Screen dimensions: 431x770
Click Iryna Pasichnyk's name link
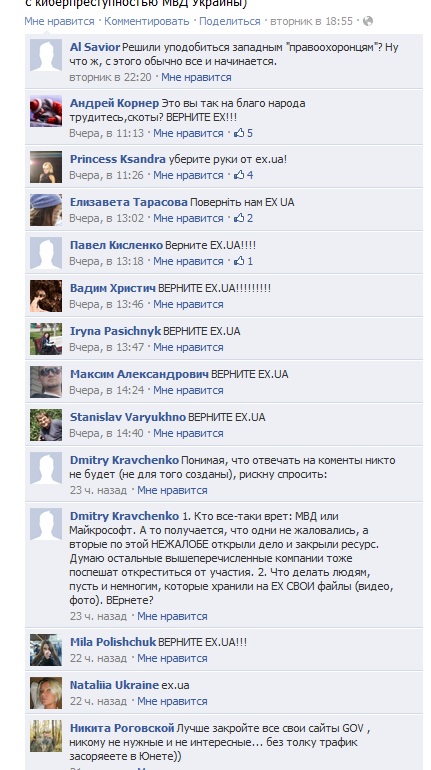115,331
